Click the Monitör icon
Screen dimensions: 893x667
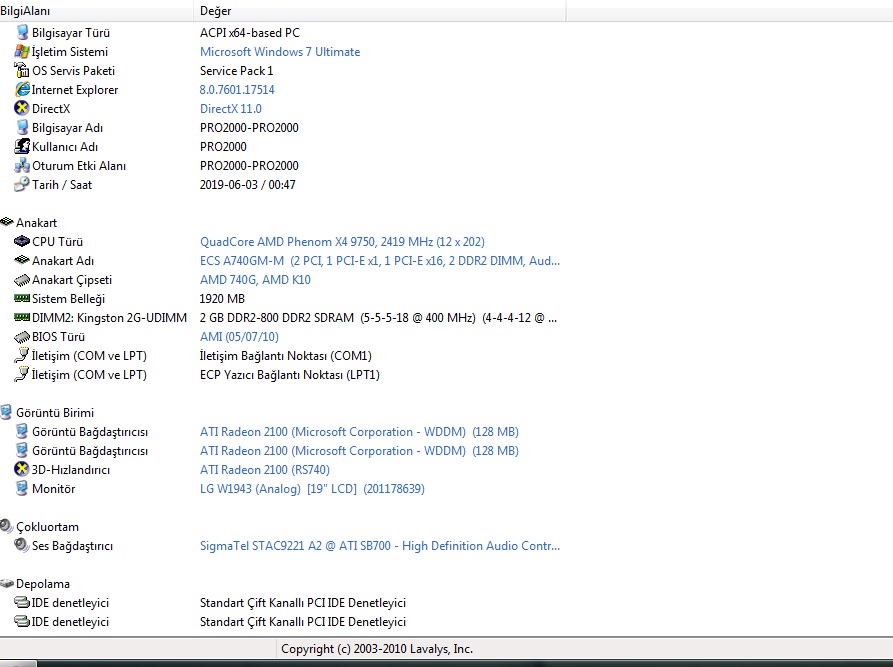click(x=22, y=489)
